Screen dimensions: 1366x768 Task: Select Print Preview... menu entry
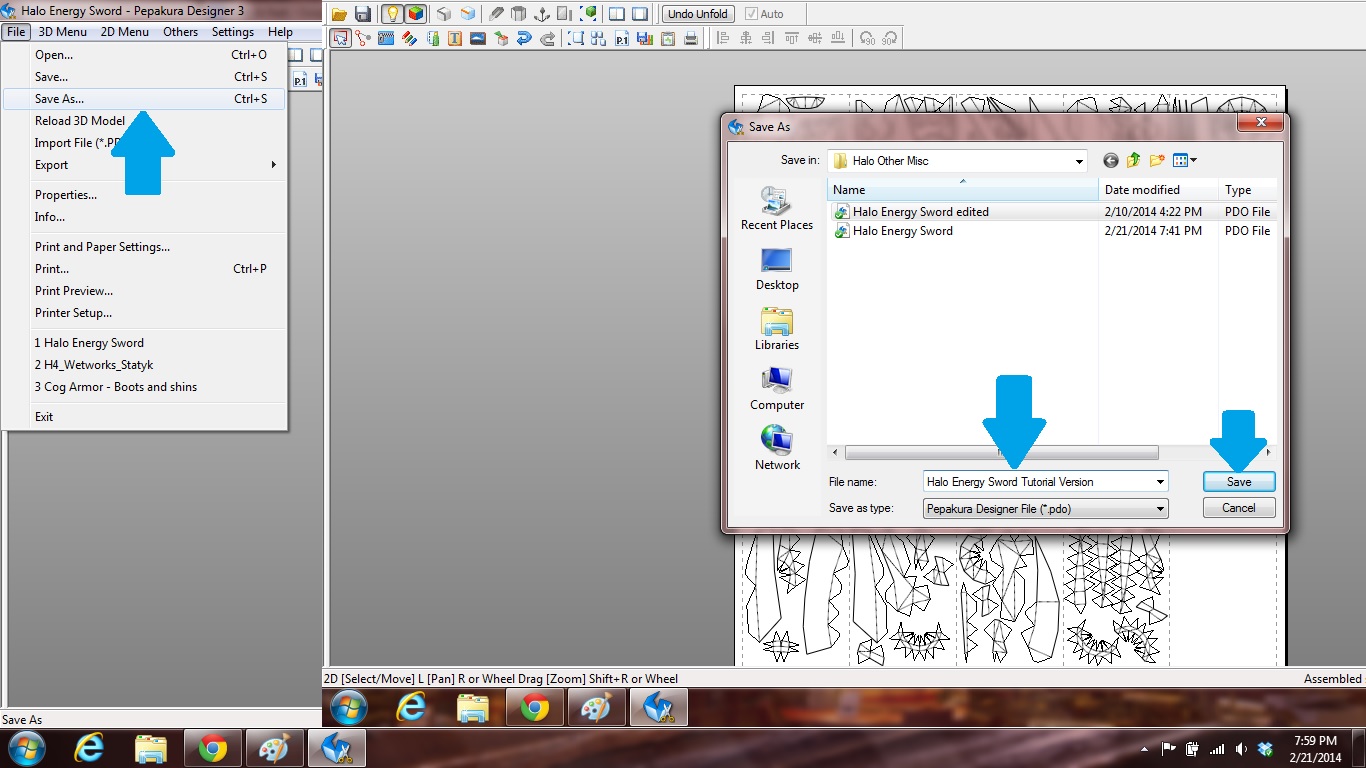click(144, 291)
